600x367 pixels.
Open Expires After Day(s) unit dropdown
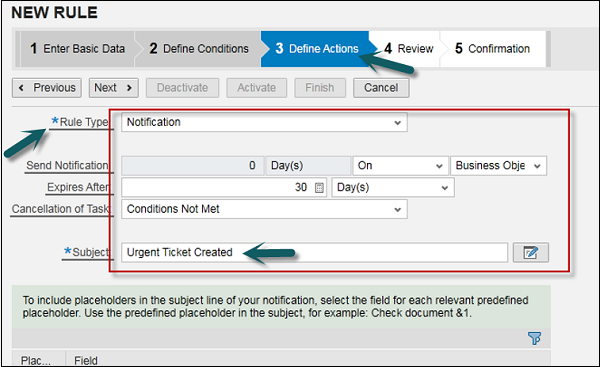coord(393,188)
